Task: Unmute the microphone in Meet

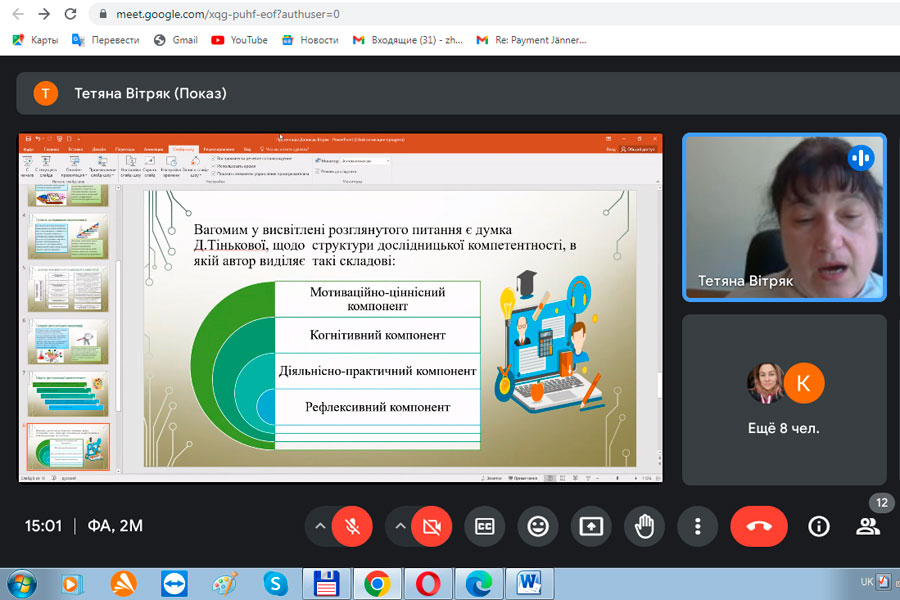Action: [x=352, y=526]
